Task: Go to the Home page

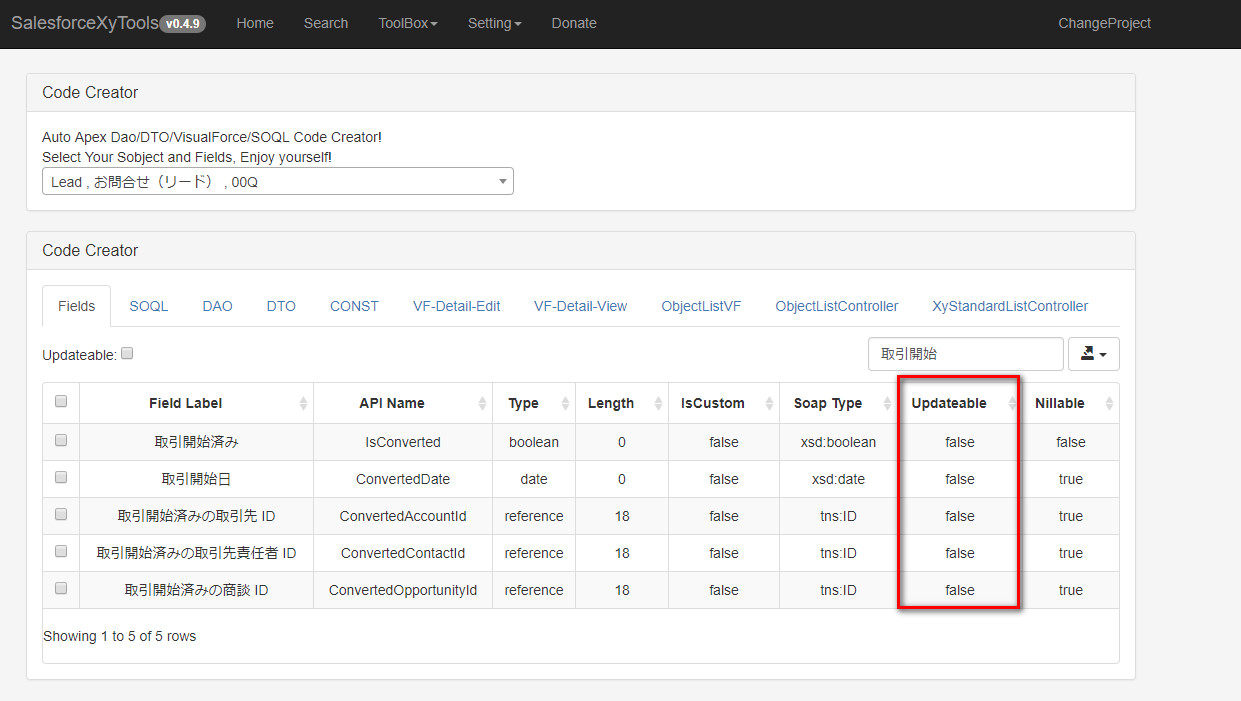Action: coord(255,23)
